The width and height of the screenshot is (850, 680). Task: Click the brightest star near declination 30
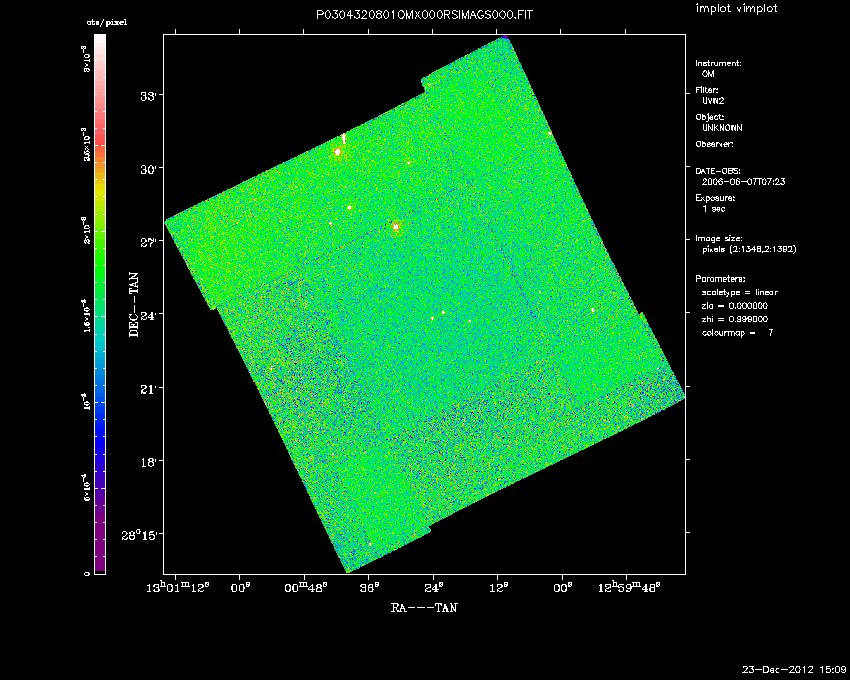click(x=338, y=152)
